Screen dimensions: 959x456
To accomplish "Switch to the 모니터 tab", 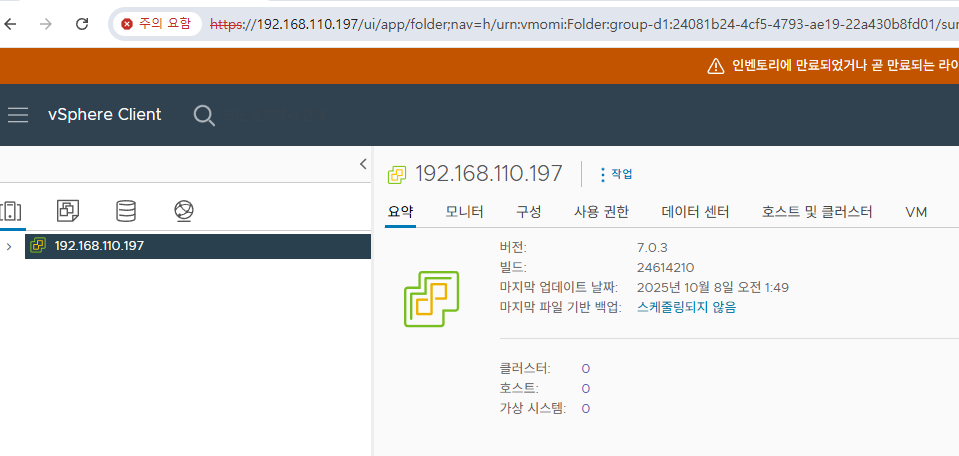I will (x=465, y=212).
